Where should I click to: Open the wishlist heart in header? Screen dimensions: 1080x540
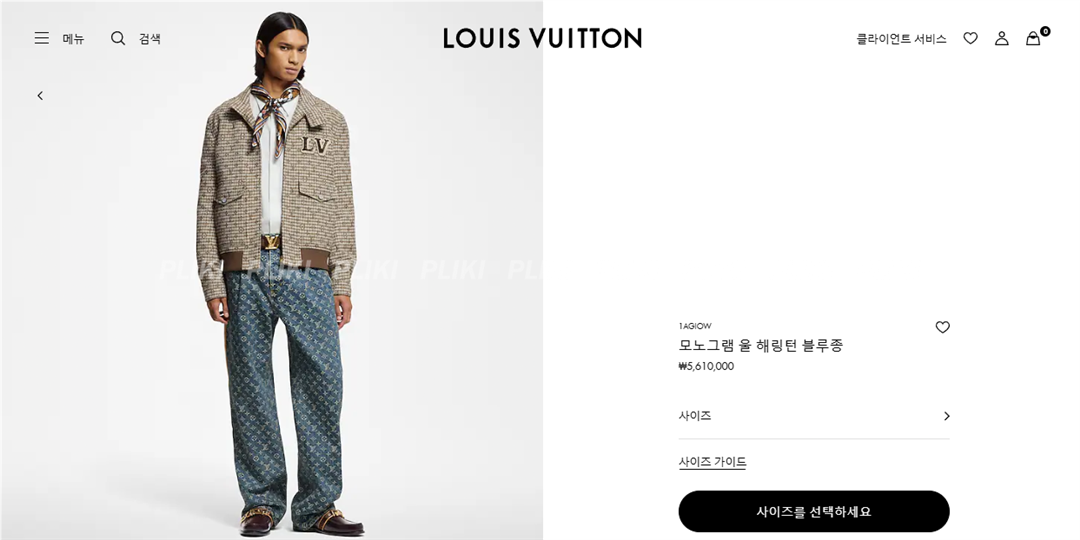tap(970, 39)
